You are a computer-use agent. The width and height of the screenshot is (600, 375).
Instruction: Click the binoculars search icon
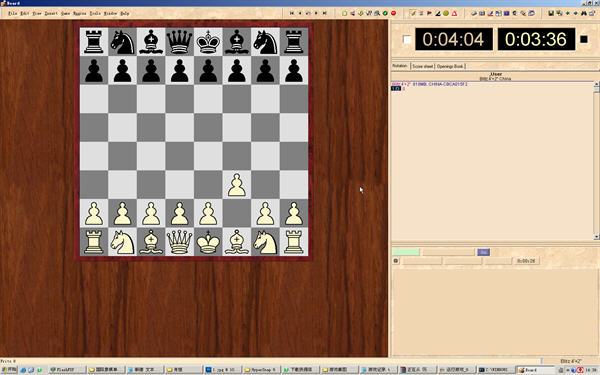coord(584,13)
